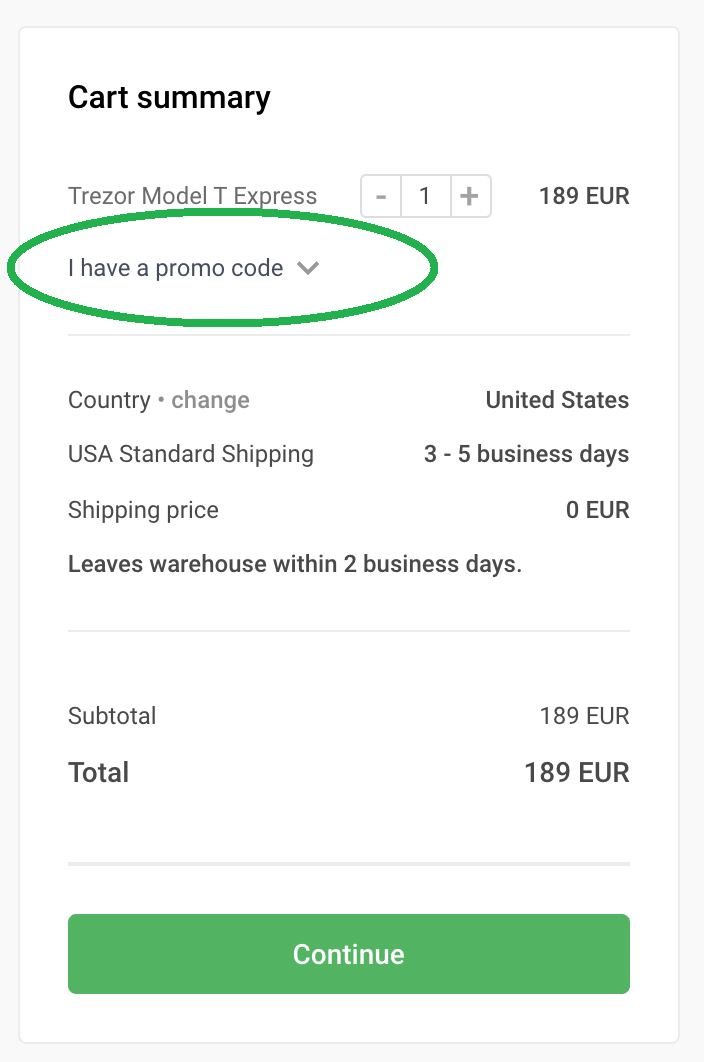This screenshot has width=704, height=1062.
Task: Click the United States country value
Action: click(557, 400)
